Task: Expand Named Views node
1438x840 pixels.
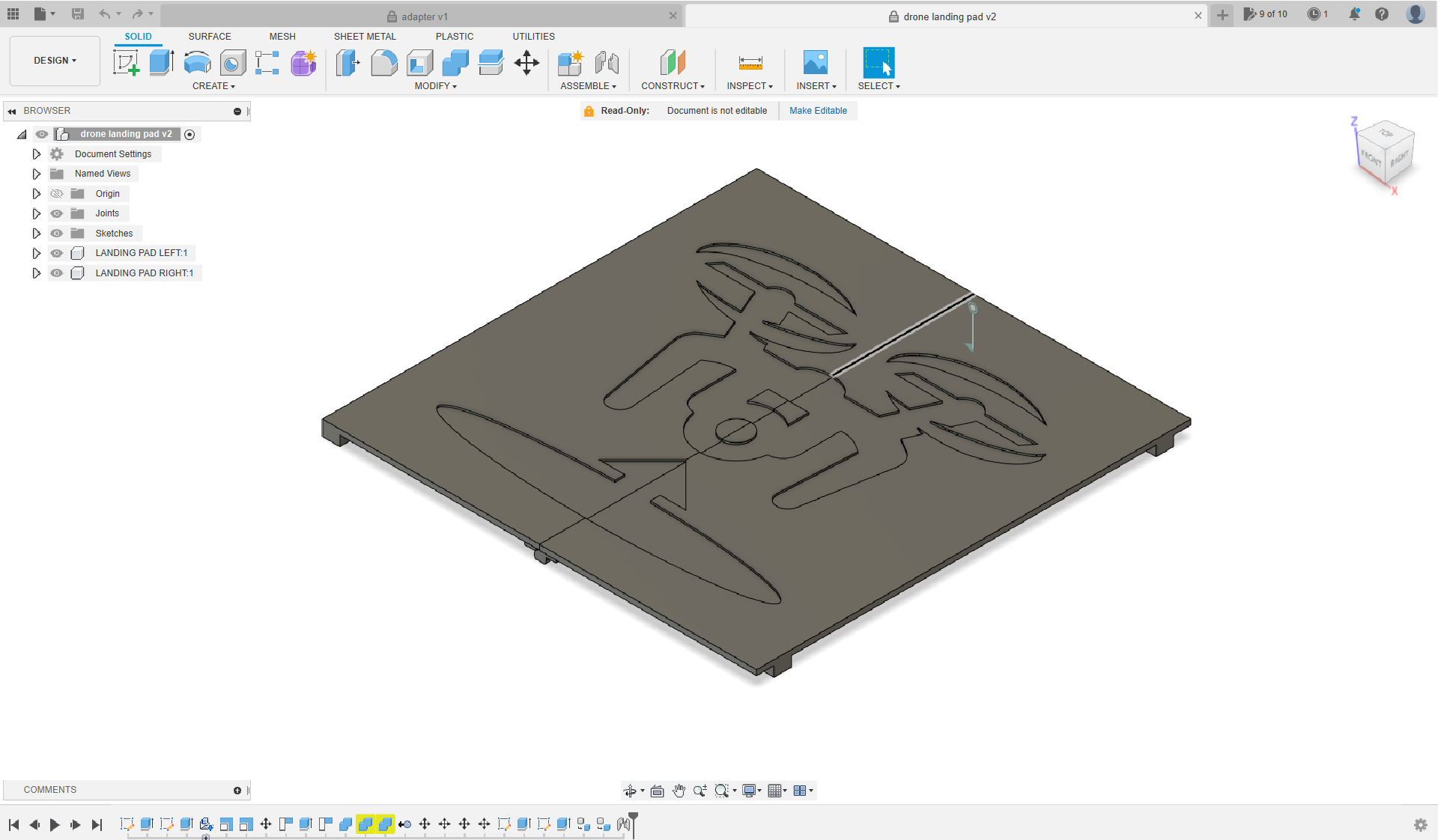Action: [x=36, y=174]
